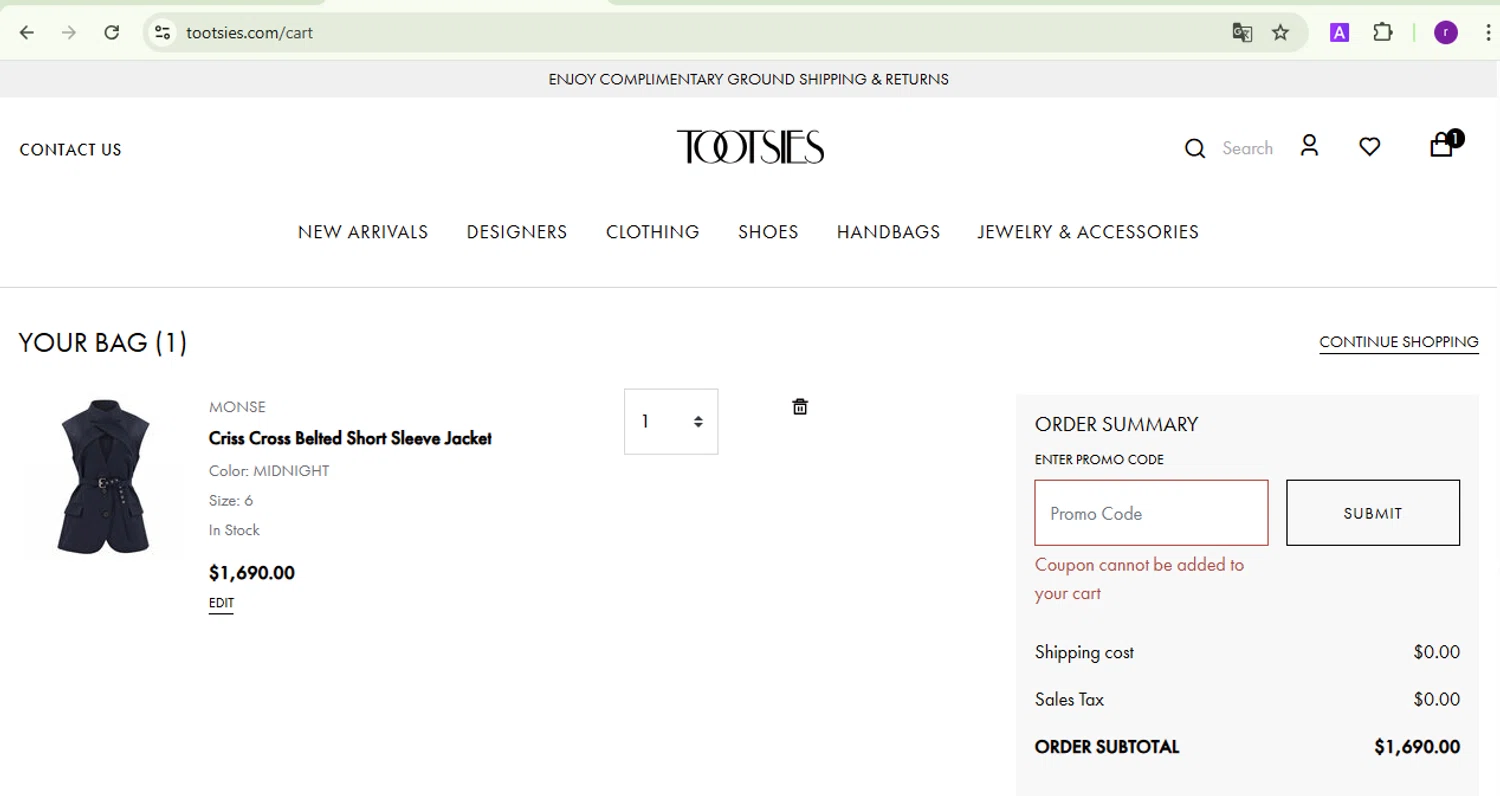Remove jacket with trash icon

coord(800,406)
